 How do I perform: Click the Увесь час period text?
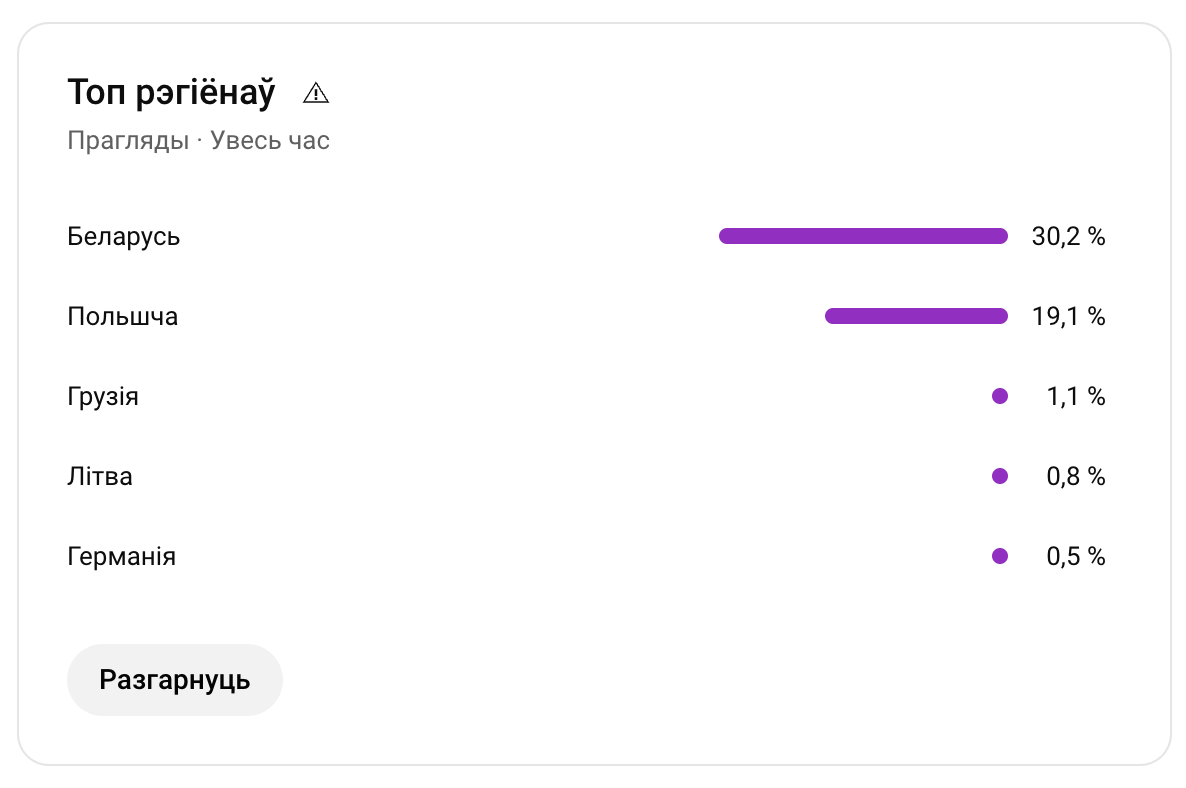click(x=270, y=141)
